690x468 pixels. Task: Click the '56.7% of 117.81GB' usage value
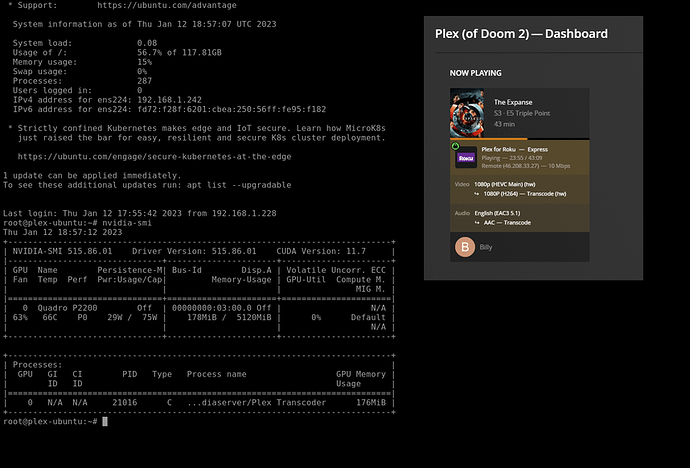(180, 52)
